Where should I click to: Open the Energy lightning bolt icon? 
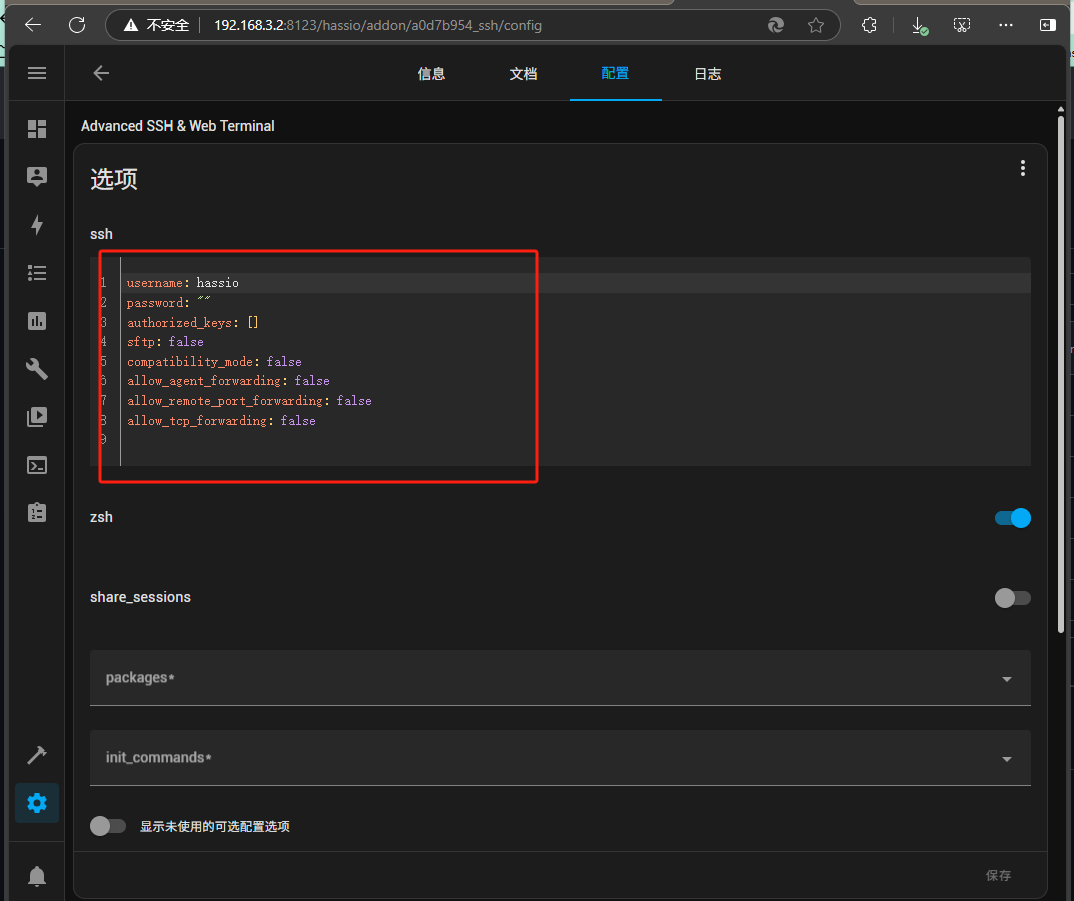click(37, 225)
